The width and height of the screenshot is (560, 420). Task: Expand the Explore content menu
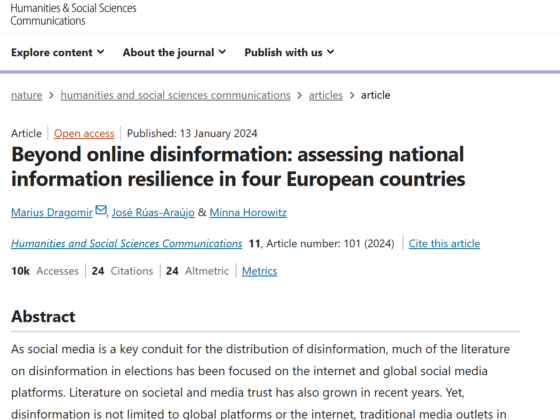(x=58, y=52)
